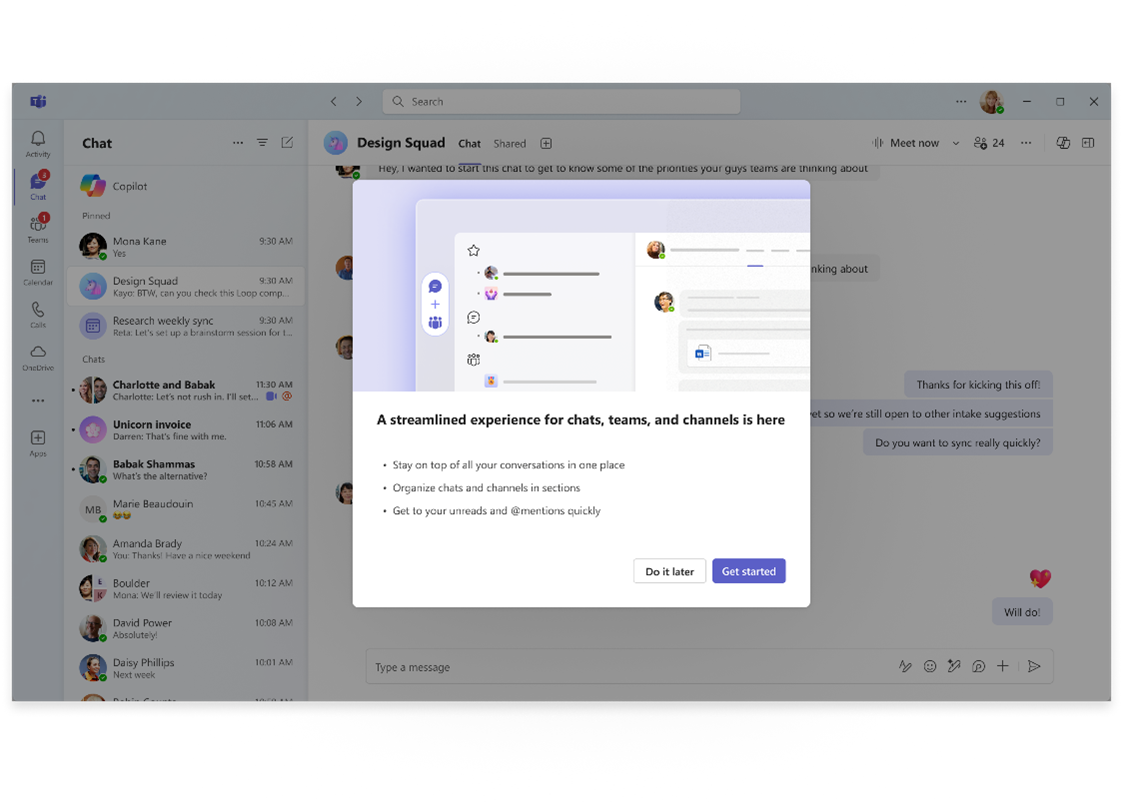Add a new tab with the plus button

click(x=546, y=143)
